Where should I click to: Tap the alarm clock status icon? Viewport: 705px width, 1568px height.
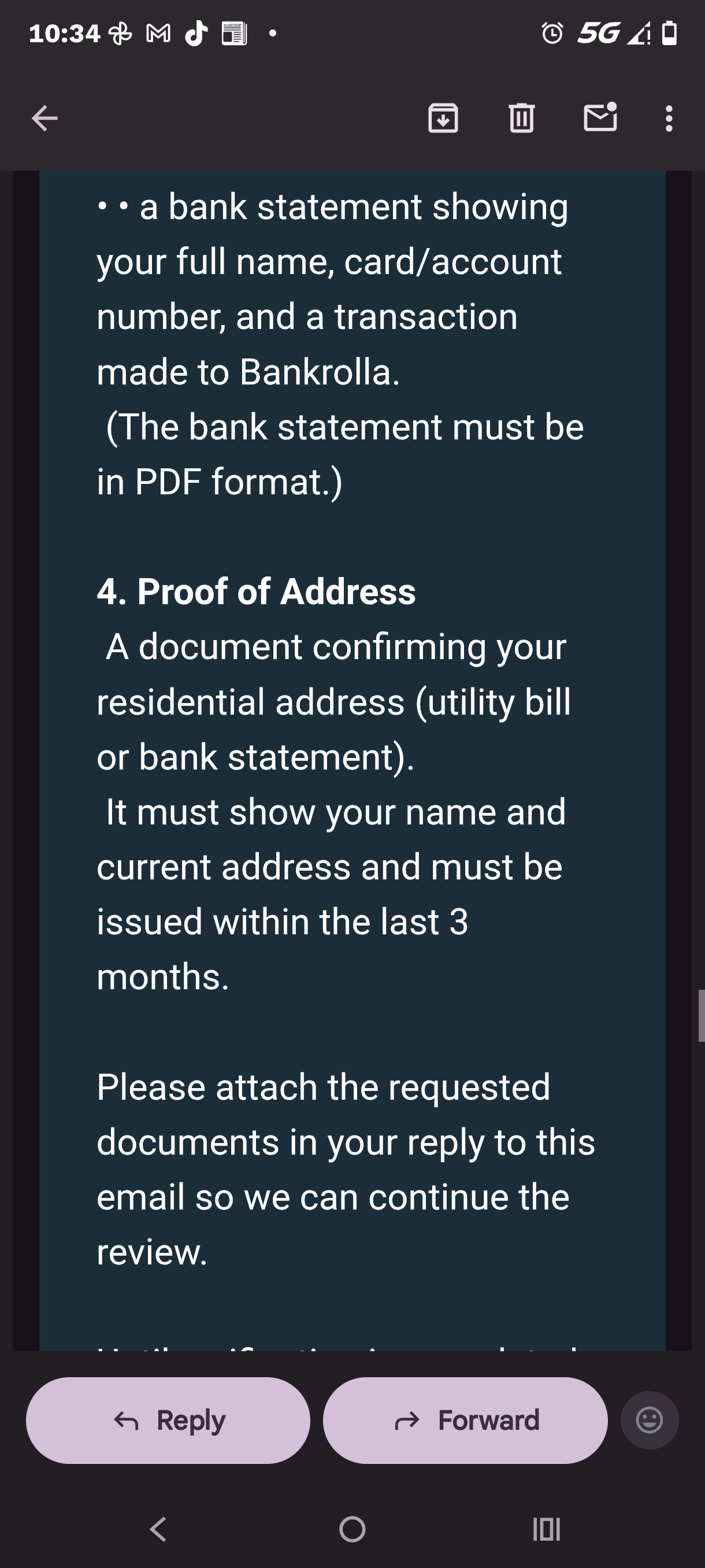pyautogui.click(x=552, y=33)
